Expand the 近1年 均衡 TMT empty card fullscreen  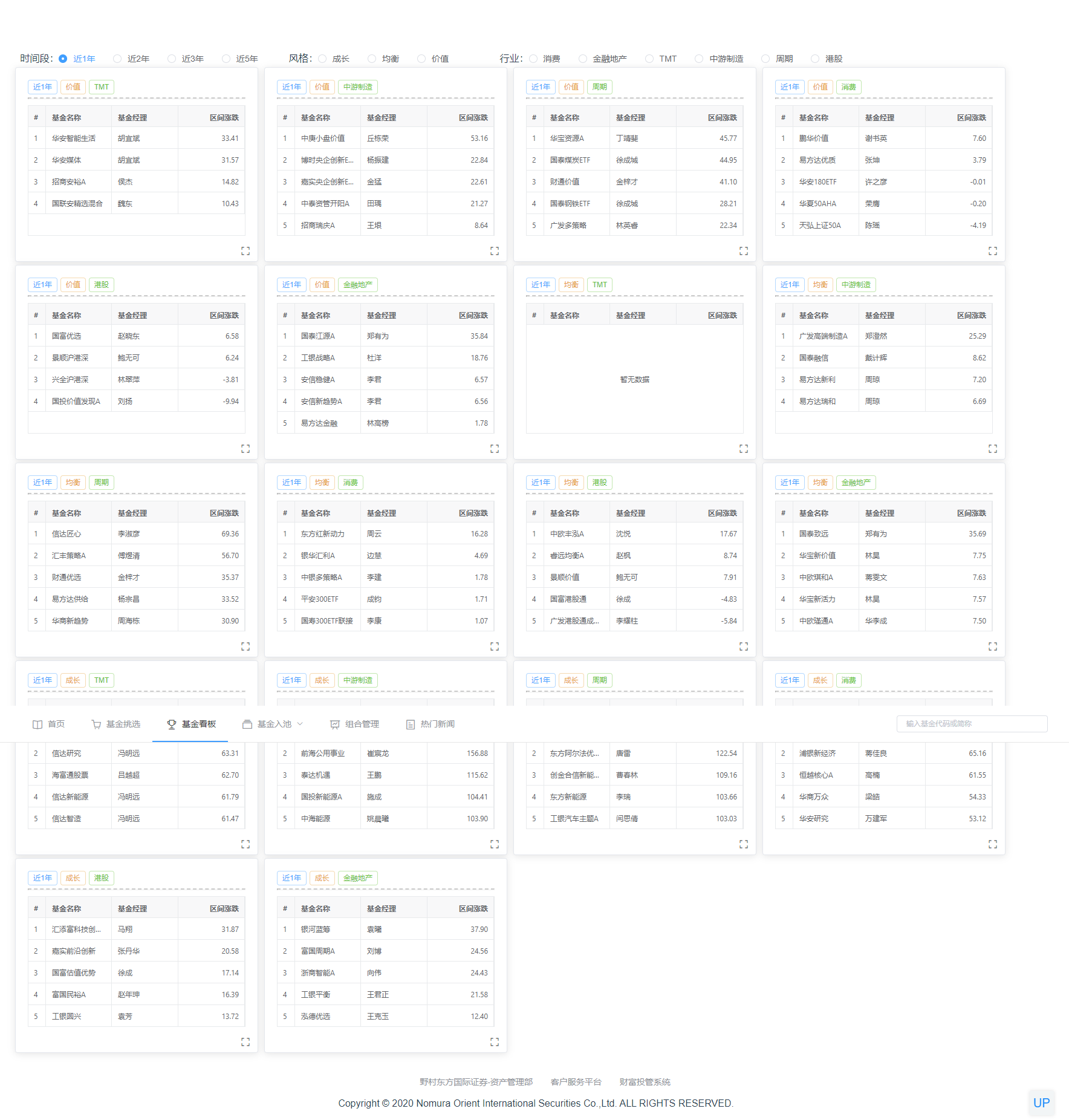pos(744,449)
